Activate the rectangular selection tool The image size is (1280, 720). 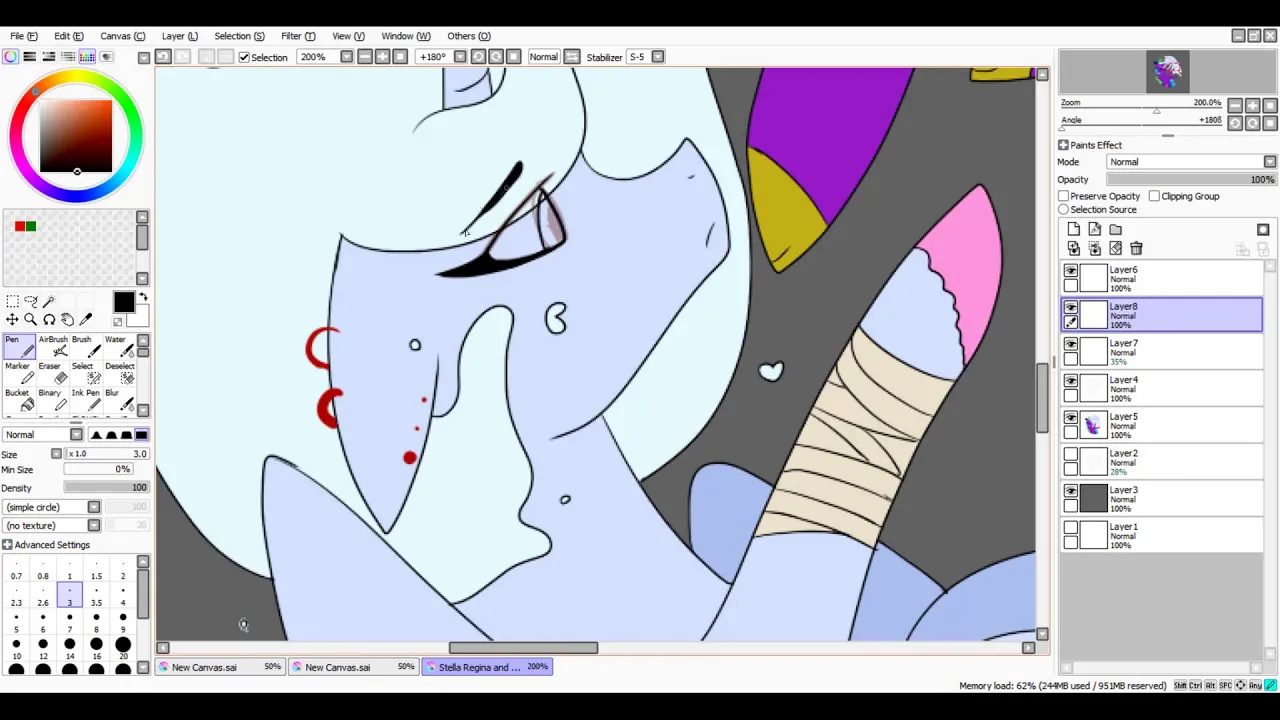12,301
